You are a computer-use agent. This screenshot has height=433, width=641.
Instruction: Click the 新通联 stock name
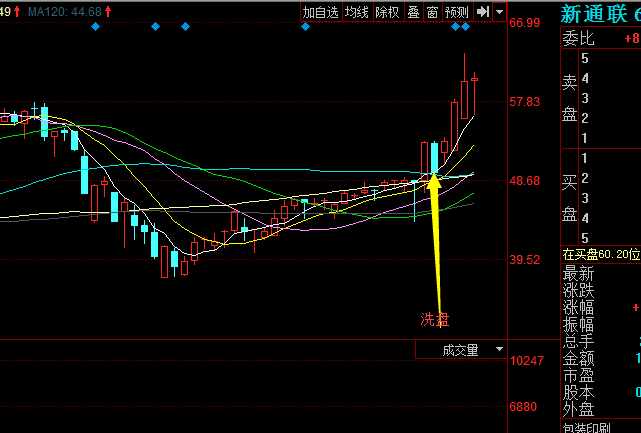pos(594,14)
